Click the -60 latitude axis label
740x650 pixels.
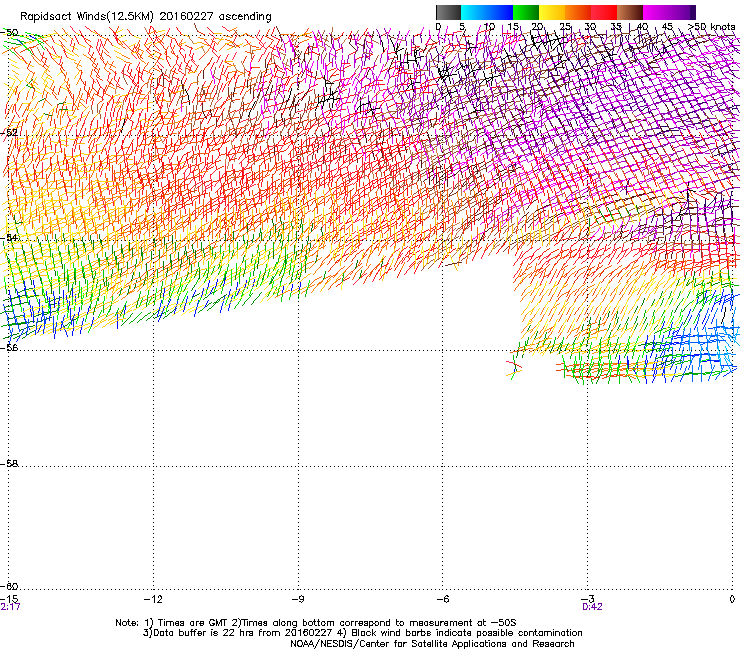[x=9, y=586]
